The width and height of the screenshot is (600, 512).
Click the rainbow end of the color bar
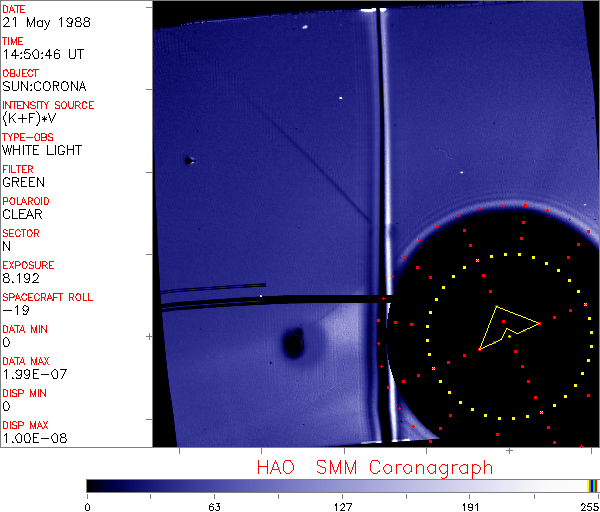click(x=594, y=485)
